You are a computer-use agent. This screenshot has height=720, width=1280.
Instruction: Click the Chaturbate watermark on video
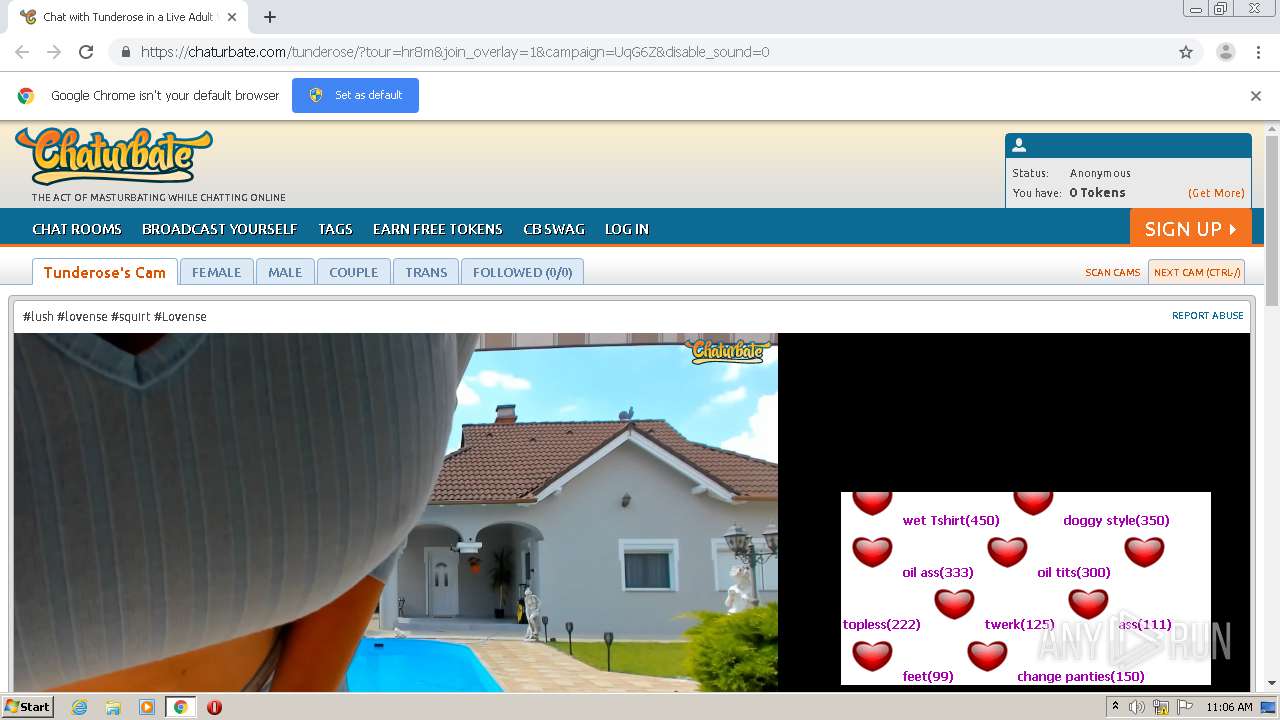(x=728, y=351)
